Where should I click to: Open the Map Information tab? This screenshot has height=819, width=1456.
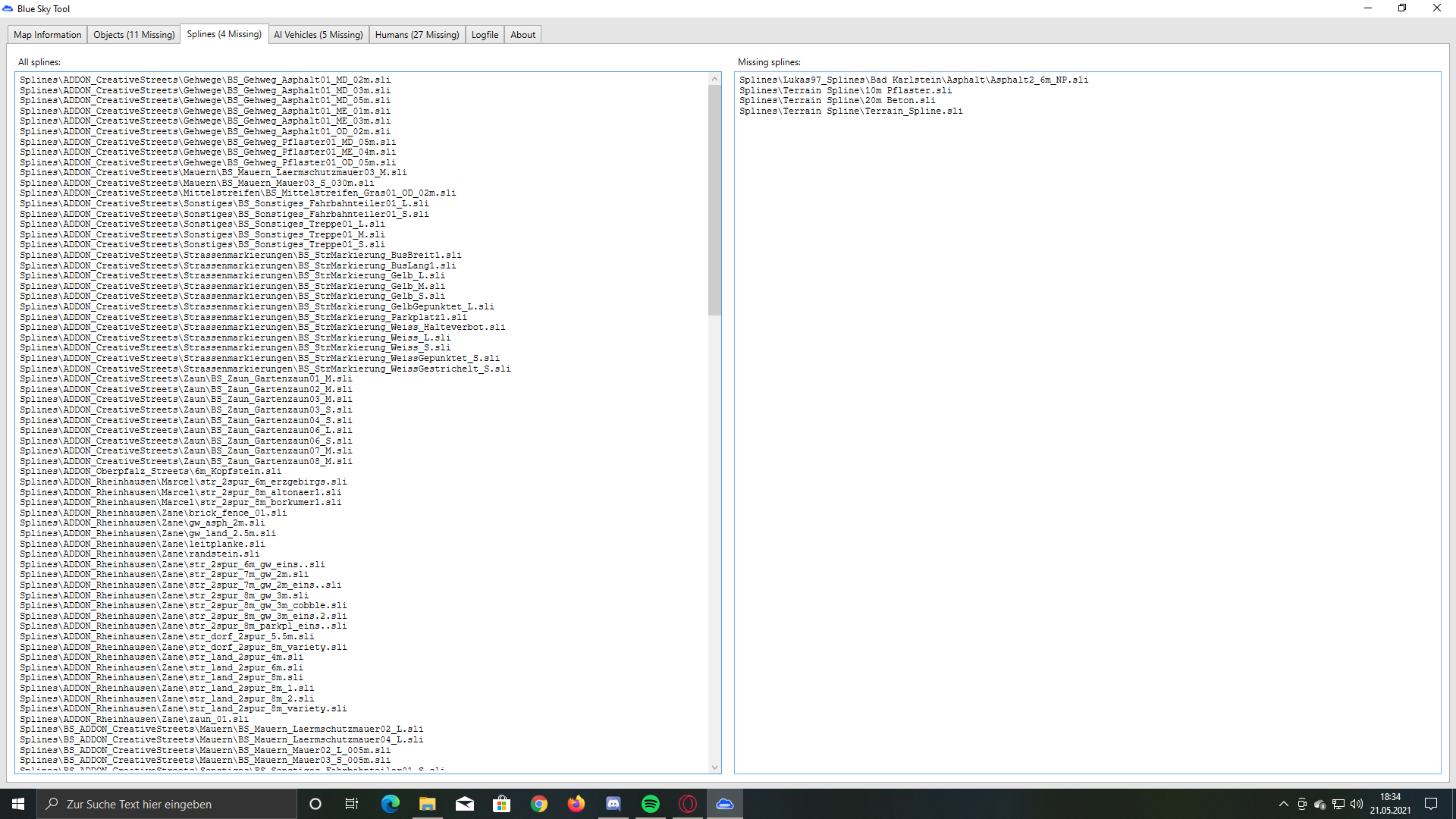click(x=47, y=35)
